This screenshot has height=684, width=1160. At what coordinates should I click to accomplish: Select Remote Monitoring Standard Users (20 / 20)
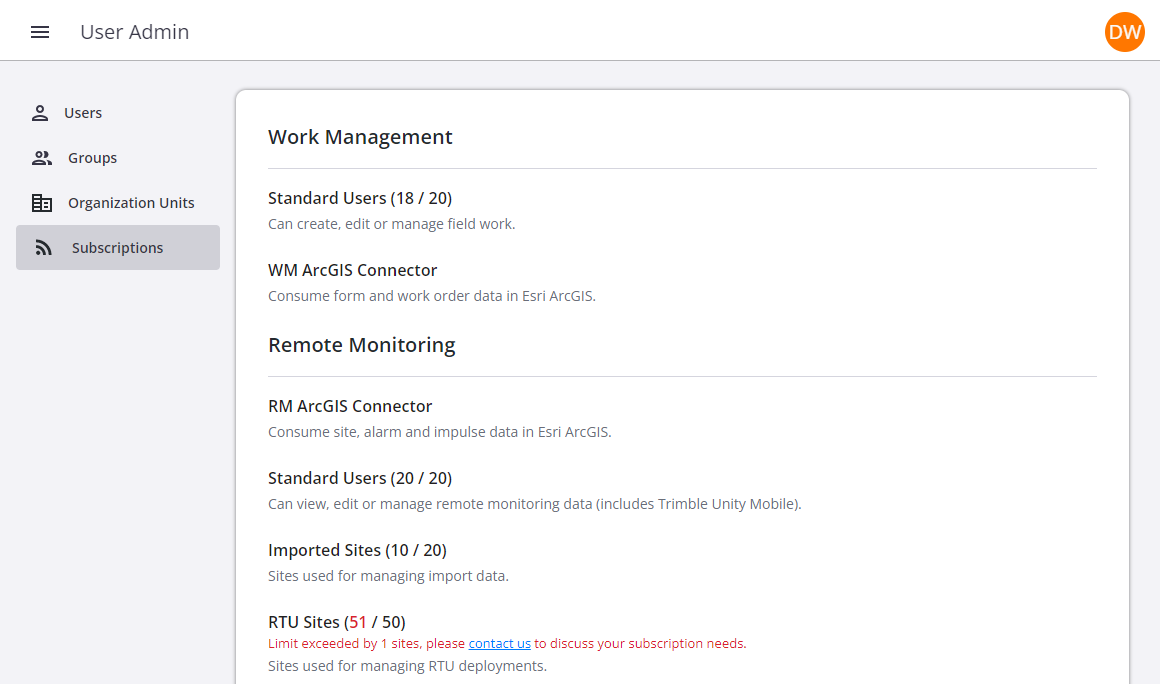pos(360,478)
